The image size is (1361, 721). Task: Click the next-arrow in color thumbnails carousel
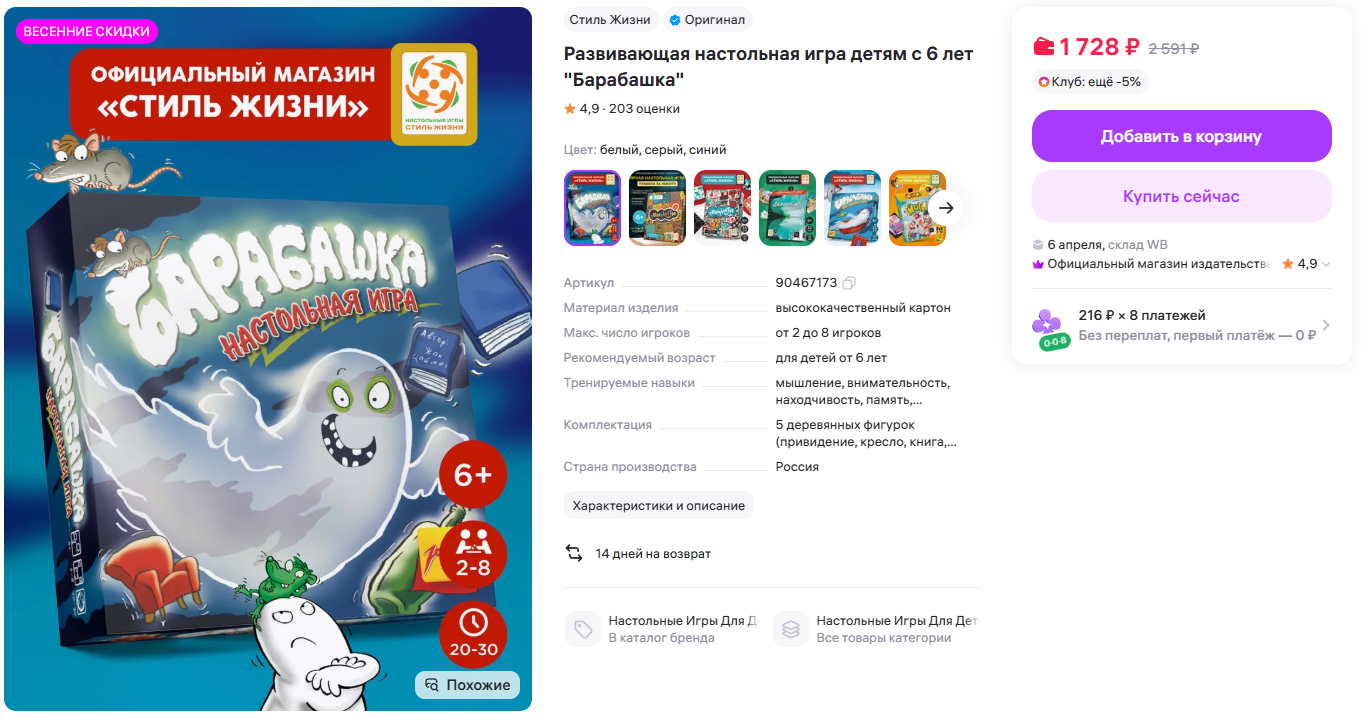(x=946, y=208)
